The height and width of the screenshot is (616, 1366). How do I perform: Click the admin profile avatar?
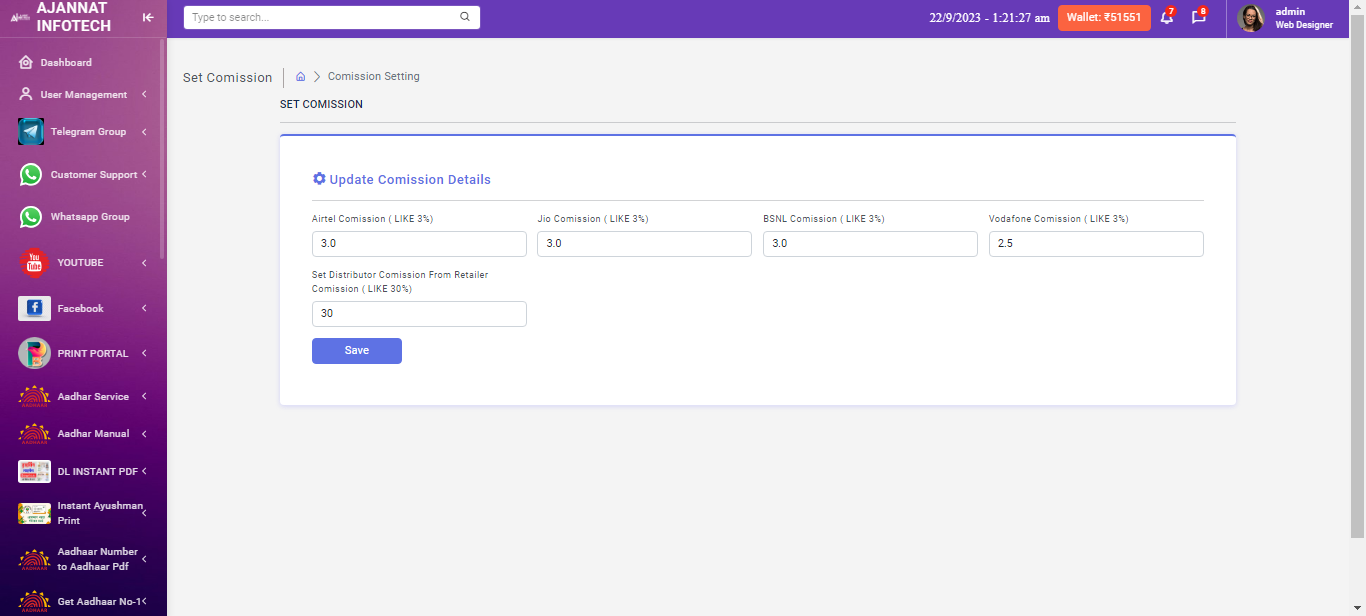coord(1251,18)
